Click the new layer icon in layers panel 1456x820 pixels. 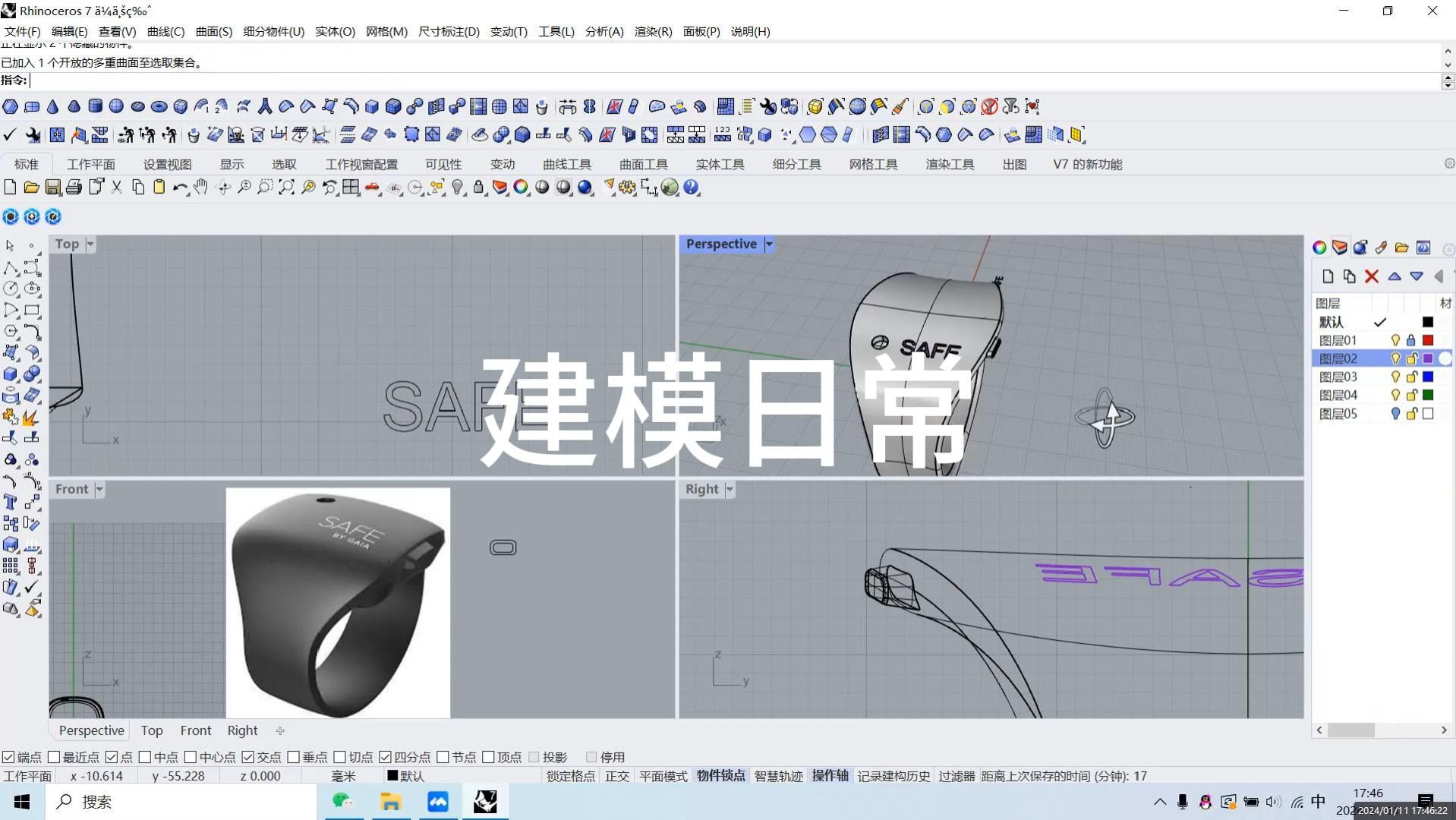click(x=1328, y=276)
